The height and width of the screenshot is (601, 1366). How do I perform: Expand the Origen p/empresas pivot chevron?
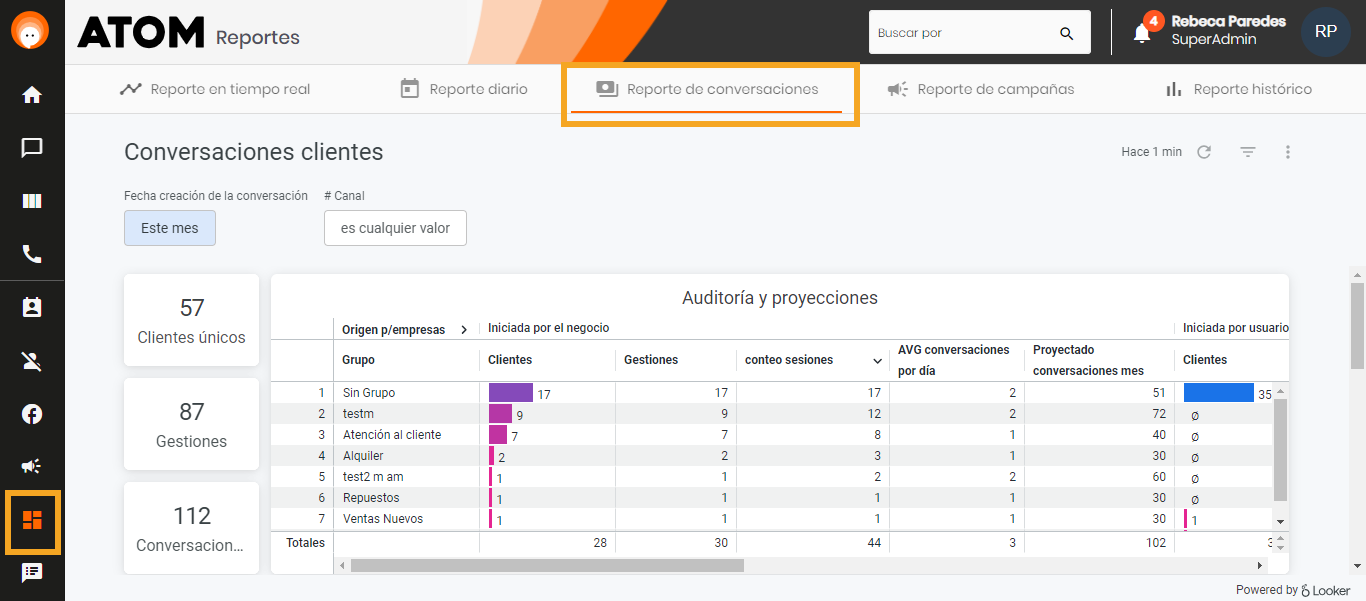click(464, 329)
